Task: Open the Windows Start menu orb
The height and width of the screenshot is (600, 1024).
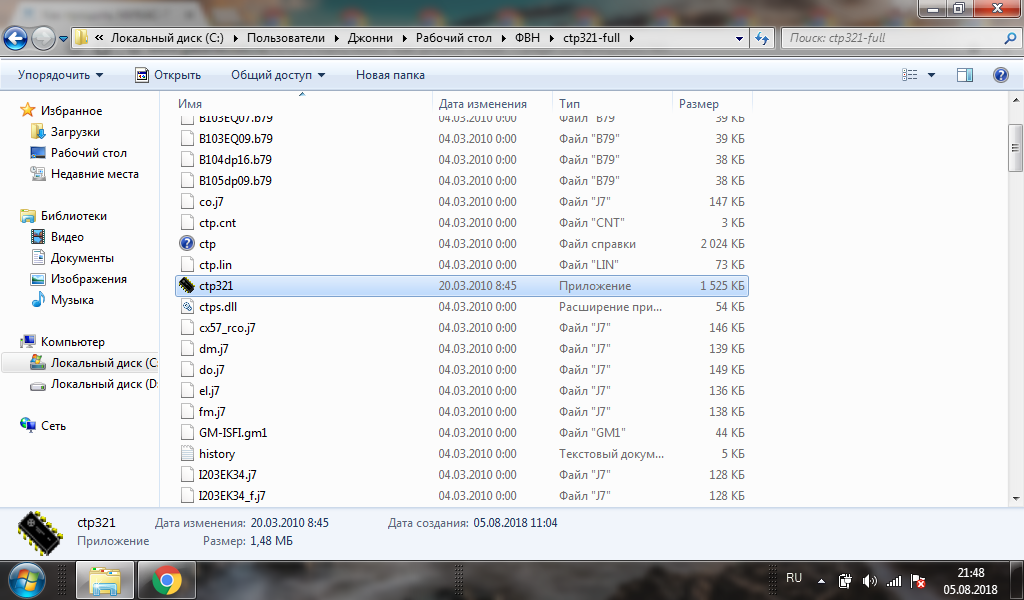Action: [x=27, y=579]
